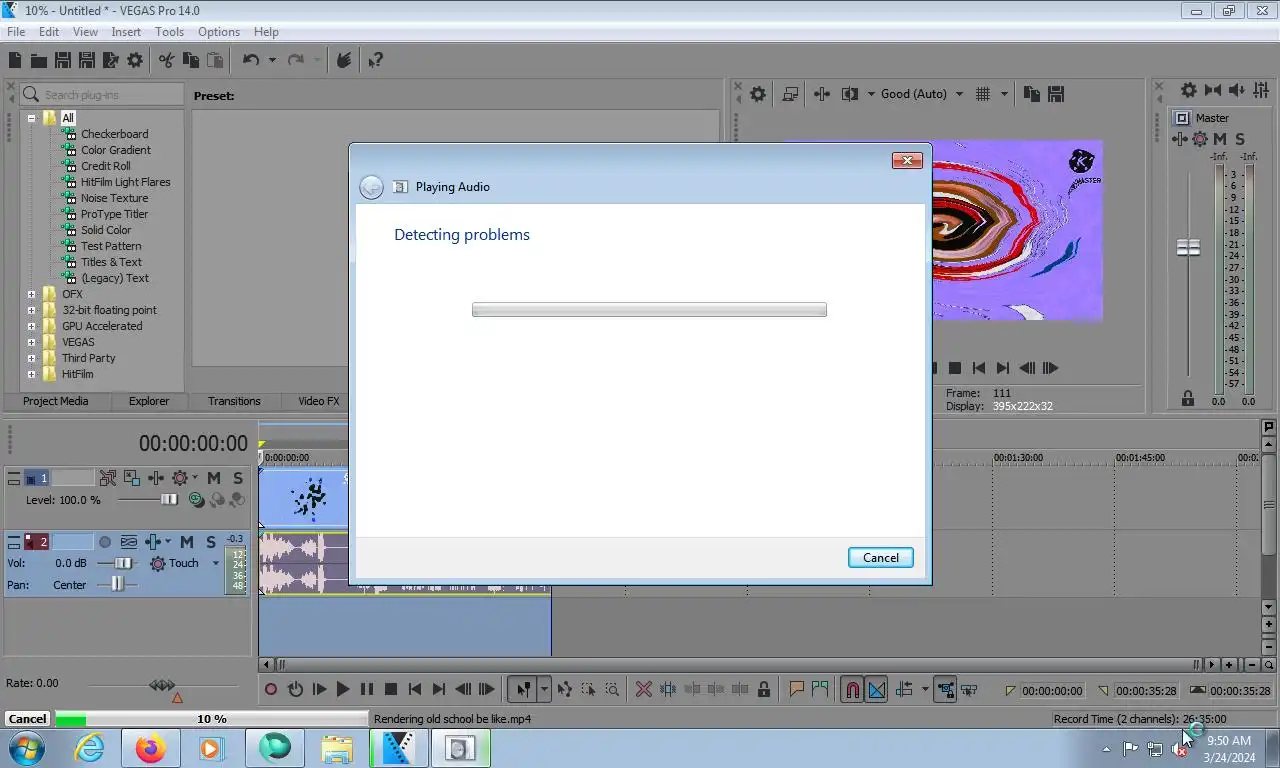Open Undo history dropdown arrow

(272, 60)
